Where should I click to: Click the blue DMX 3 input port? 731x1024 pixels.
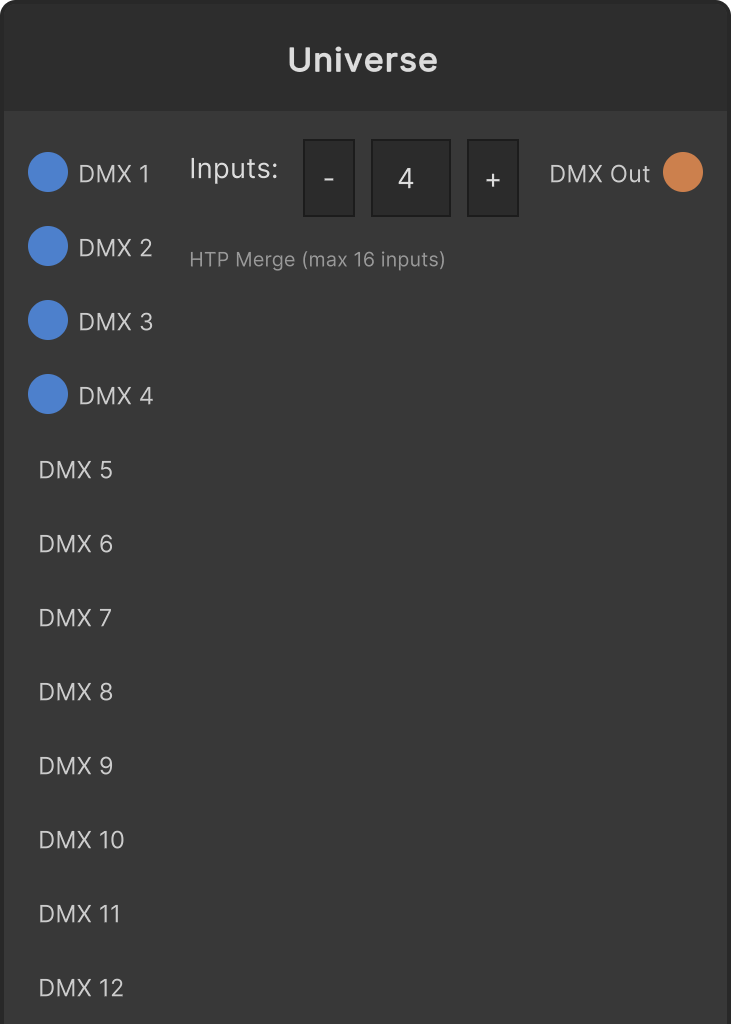(x=48, y=320)
